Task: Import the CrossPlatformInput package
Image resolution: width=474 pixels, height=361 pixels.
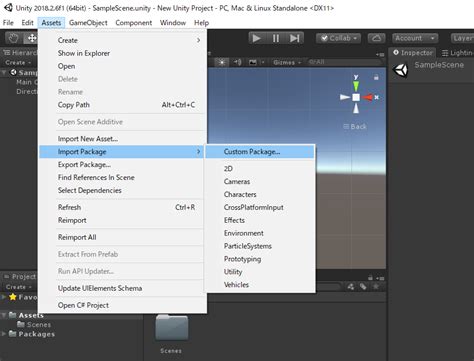Action: pyautogui.click(x=260, y=207)
